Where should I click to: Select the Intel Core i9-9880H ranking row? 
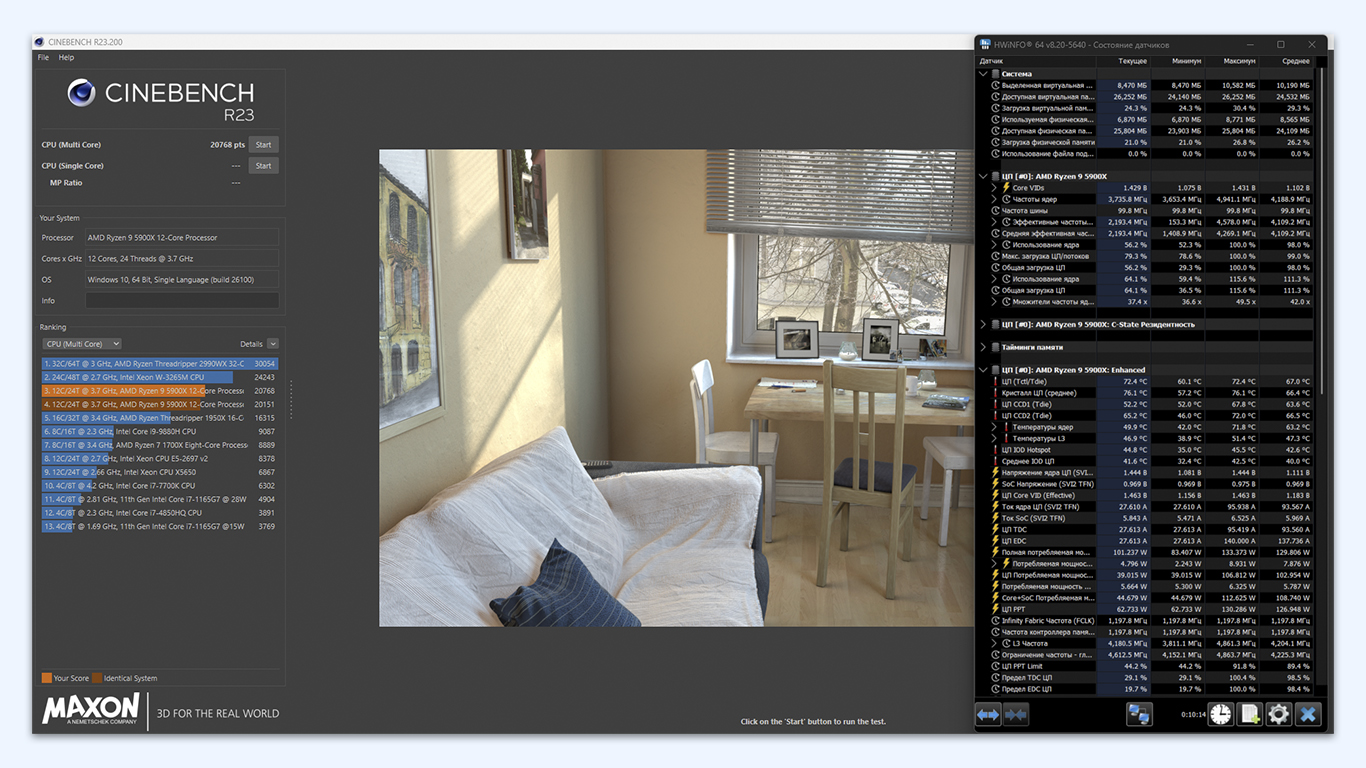pyautogui.click(x=160, y=431)
